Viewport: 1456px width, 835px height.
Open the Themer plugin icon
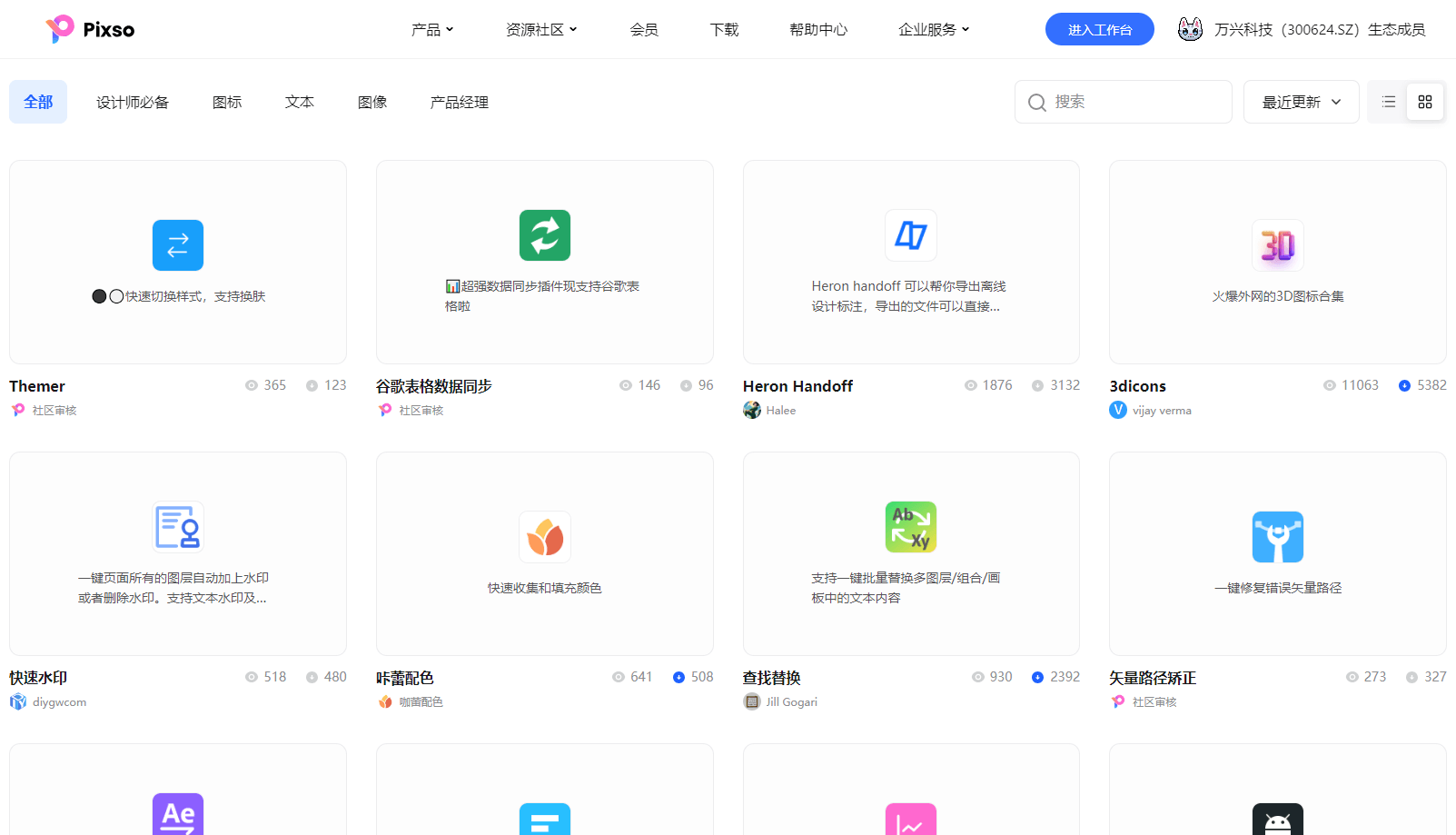(178, 245)
